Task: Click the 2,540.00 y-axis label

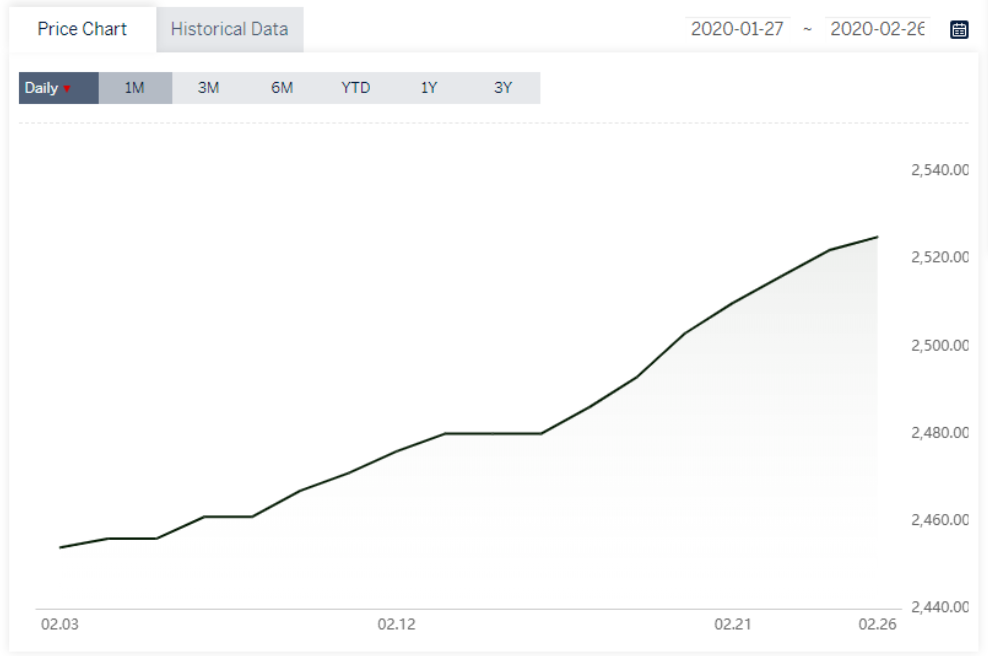Action: coord(939,170)
